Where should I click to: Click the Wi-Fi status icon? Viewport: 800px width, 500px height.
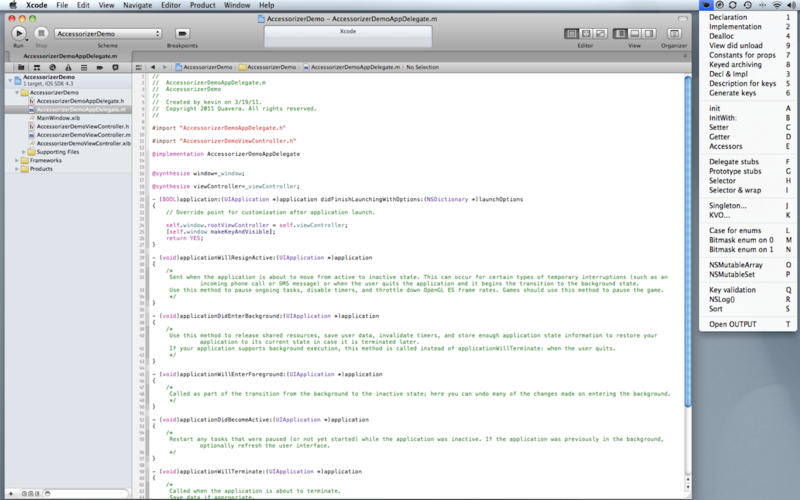(x=777, y=5)
